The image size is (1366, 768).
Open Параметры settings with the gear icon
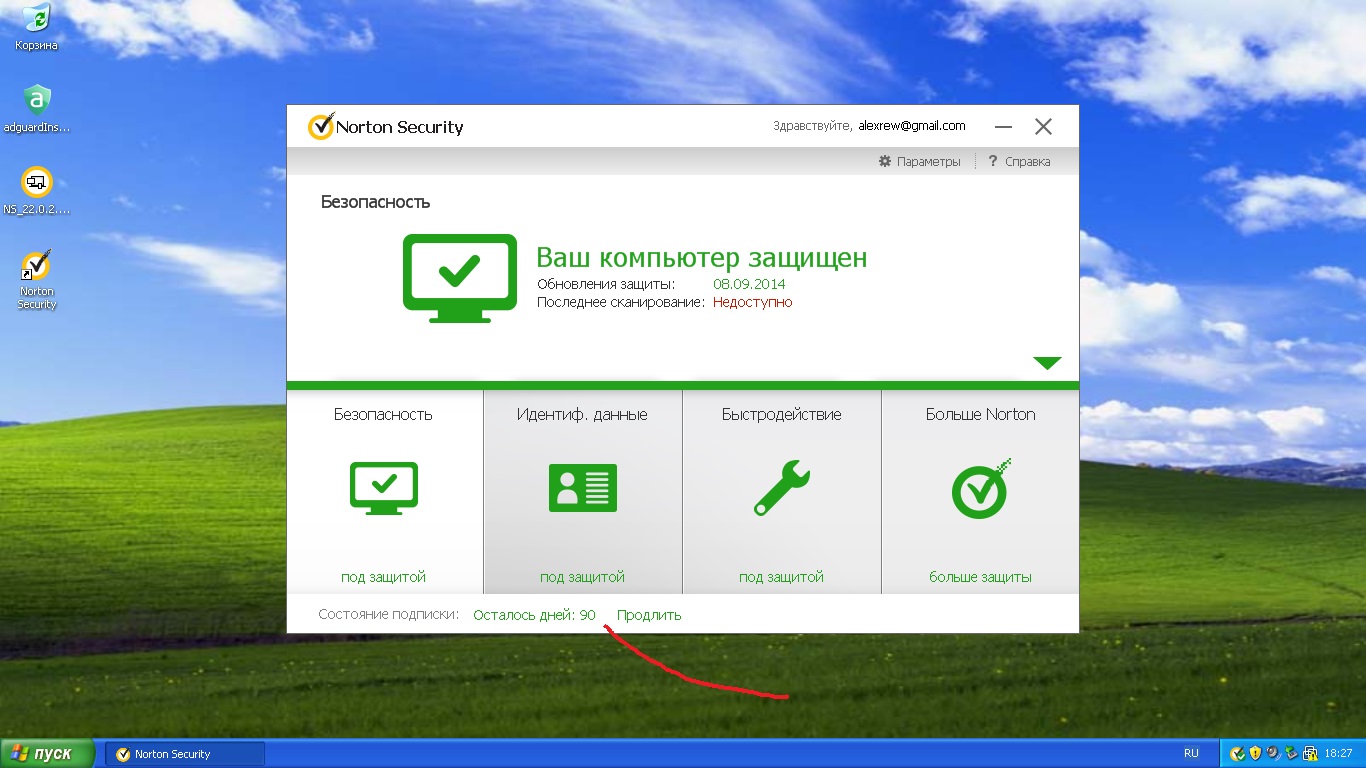pos(919,161)
